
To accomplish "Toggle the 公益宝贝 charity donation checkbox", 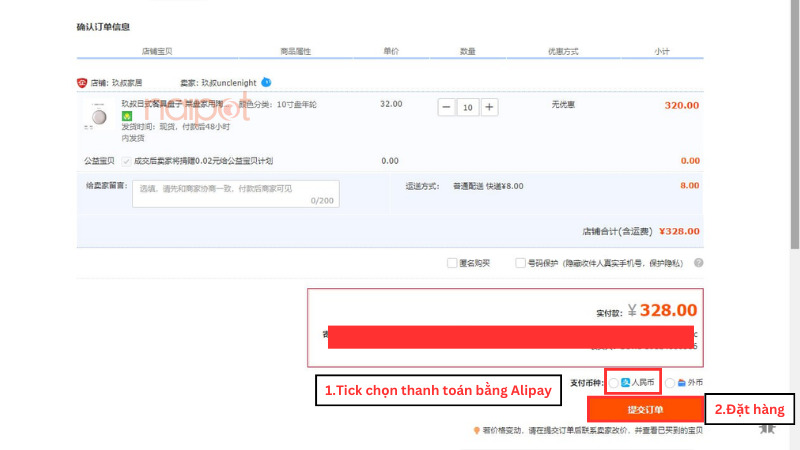I will (x=126, y=161).
